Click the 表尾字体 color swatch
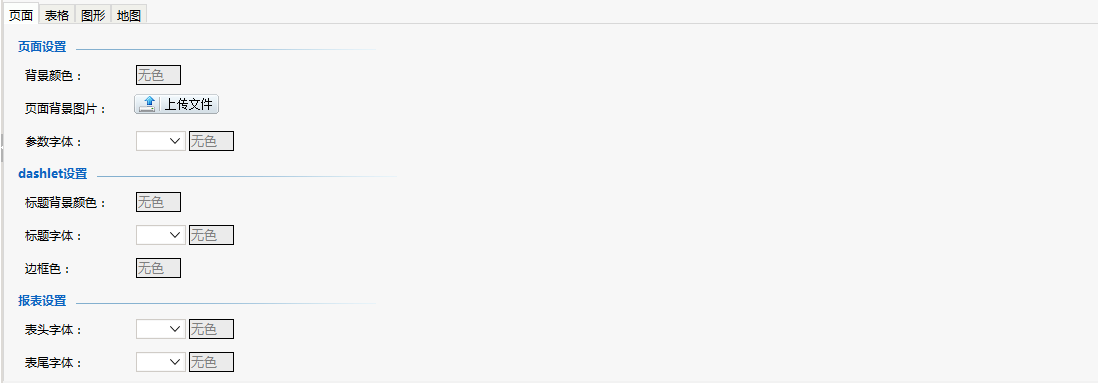1098x383 pixels. coord(211,362)
